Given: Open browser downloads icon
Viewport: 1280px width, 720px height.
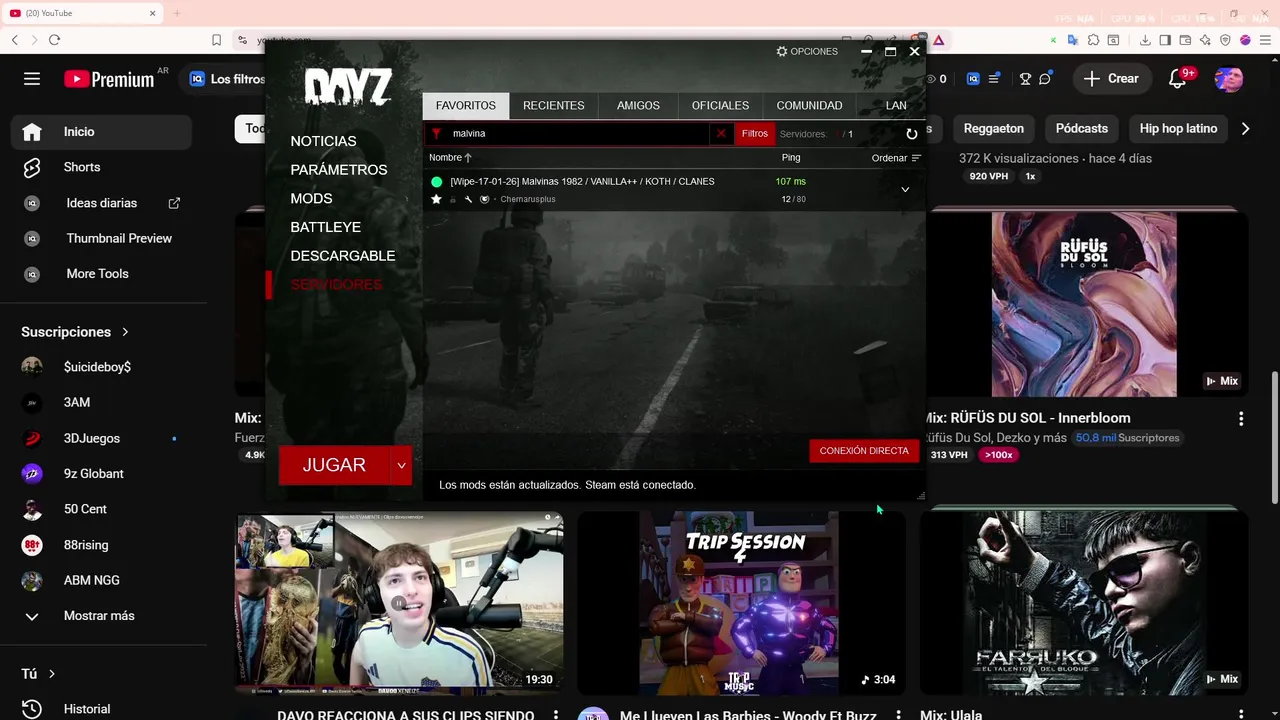Looking at the screenshot, I should tap(1145, 40).
